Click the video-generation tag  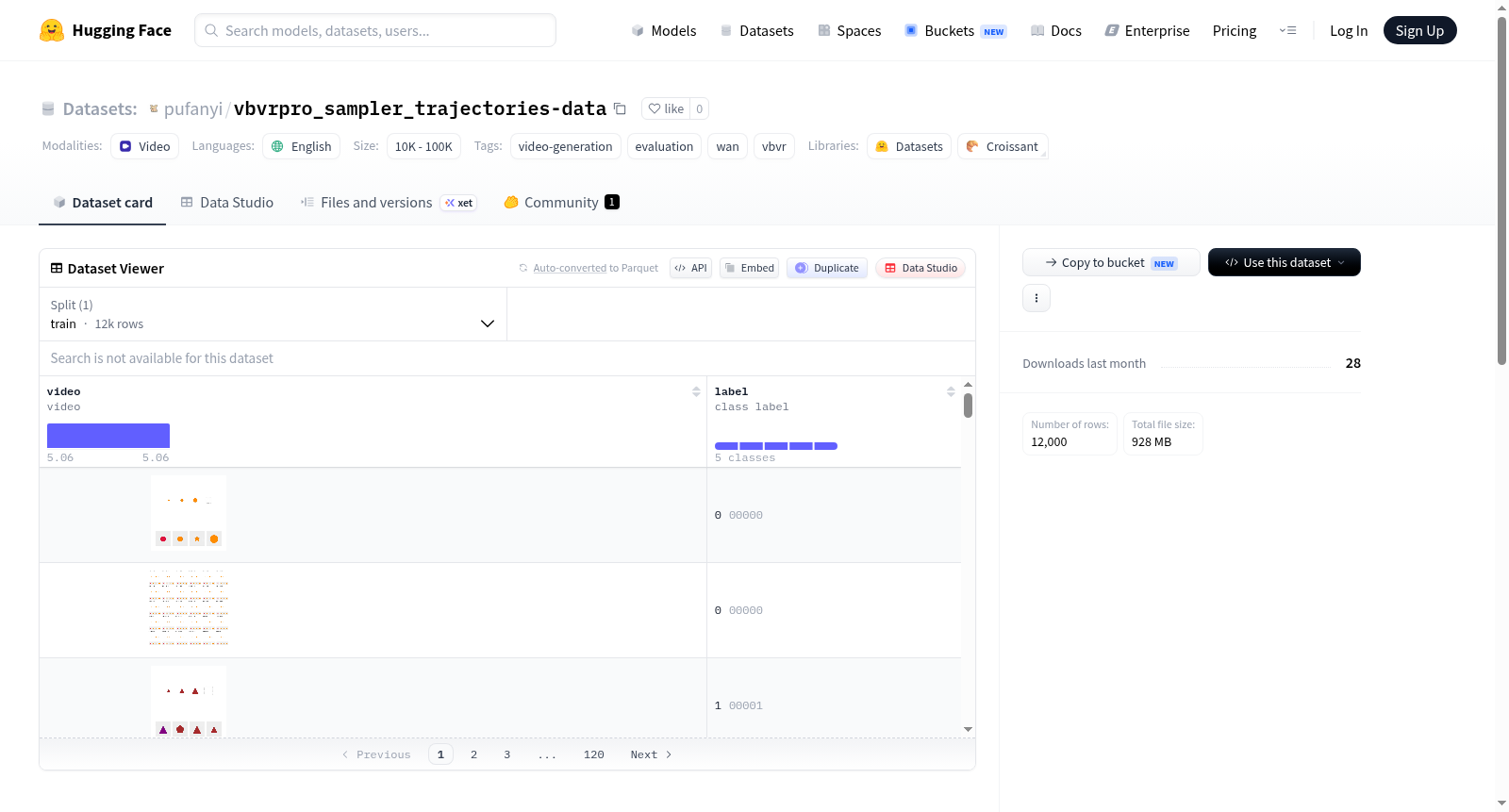pyautogui.click(x=566, y=146)
